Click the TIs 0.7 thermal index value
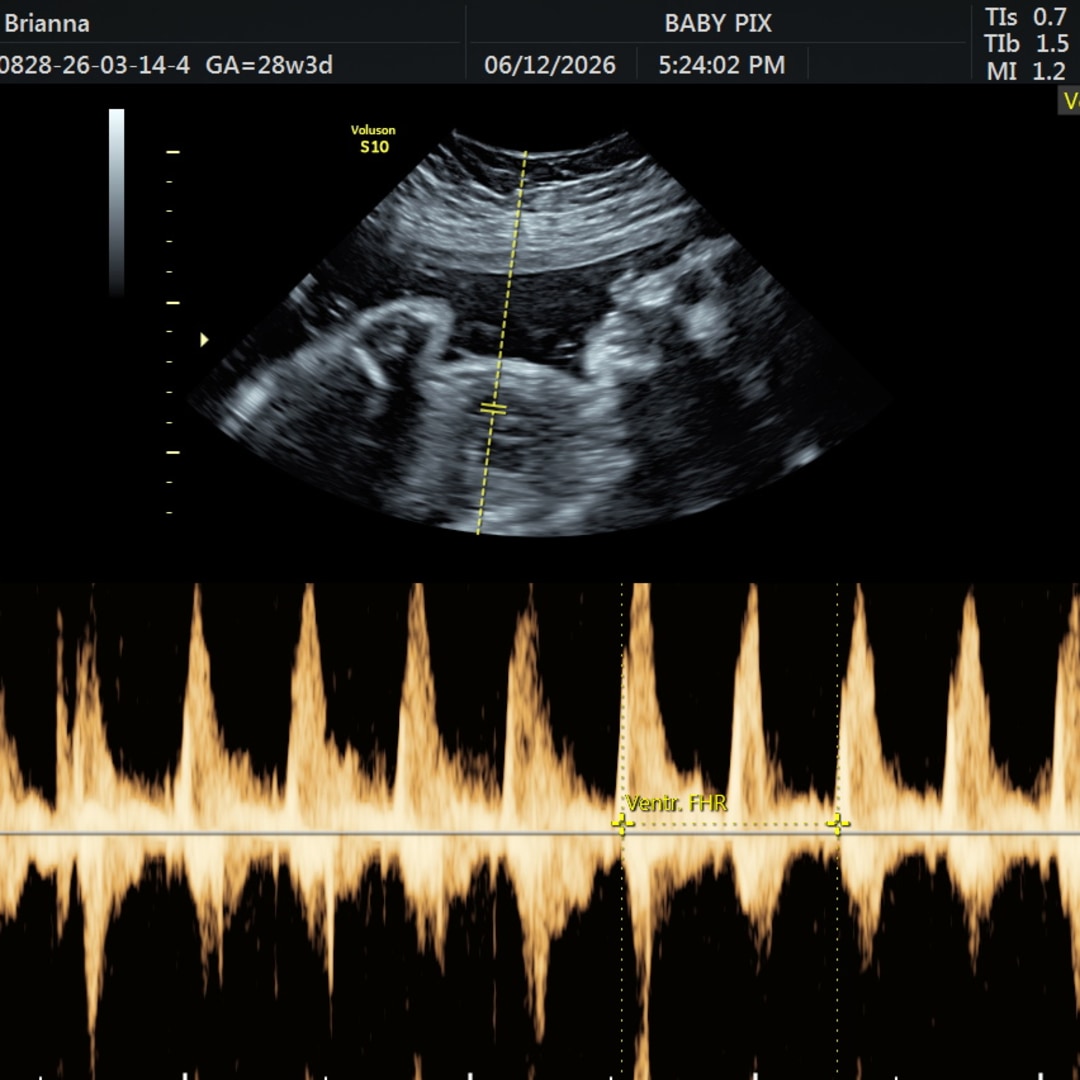The width and height of the screenshot is (1080, 1080). (x=1026, y=17)
